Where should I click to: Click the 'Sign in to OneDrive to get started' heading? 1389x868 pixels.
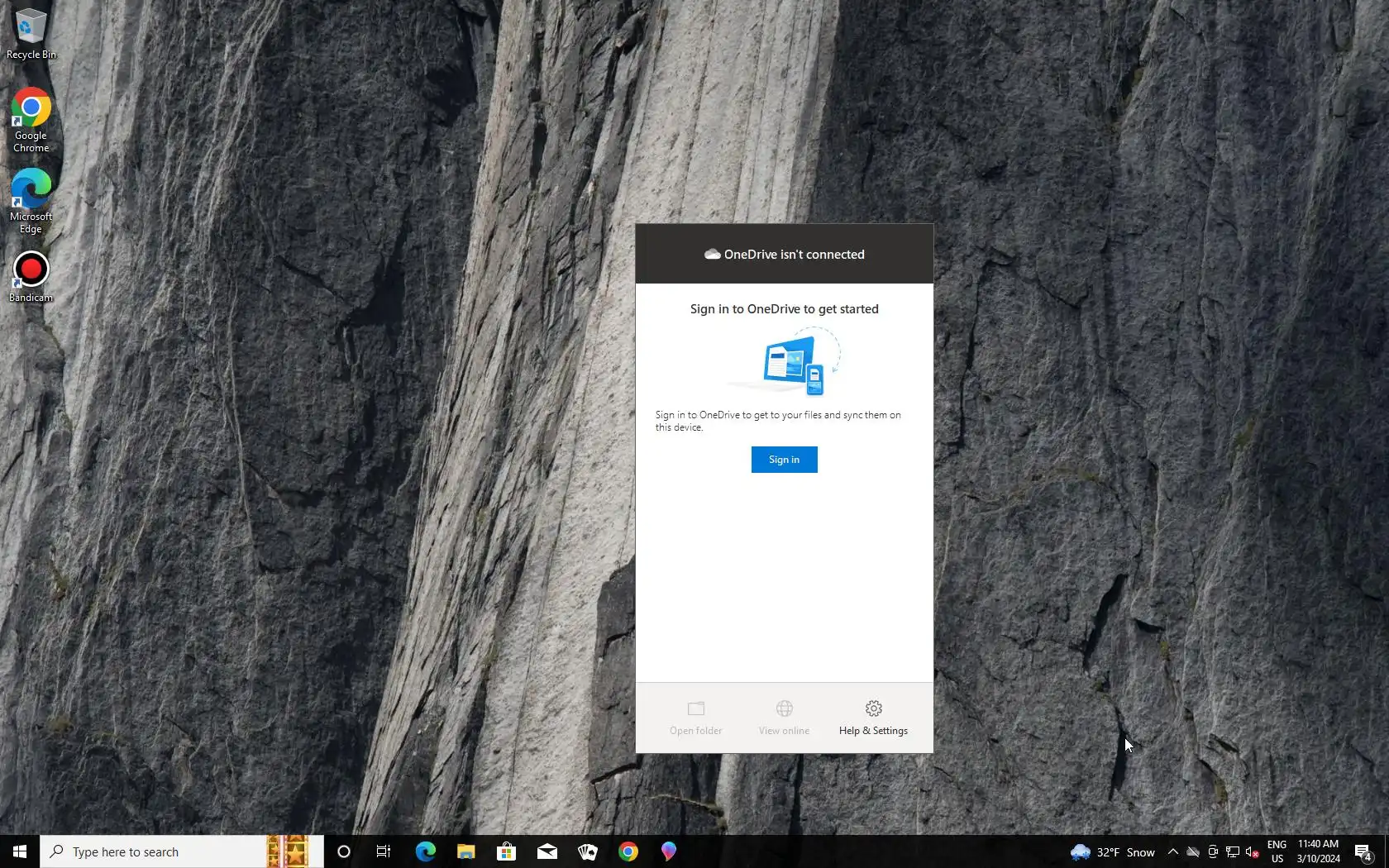[785, 309]
